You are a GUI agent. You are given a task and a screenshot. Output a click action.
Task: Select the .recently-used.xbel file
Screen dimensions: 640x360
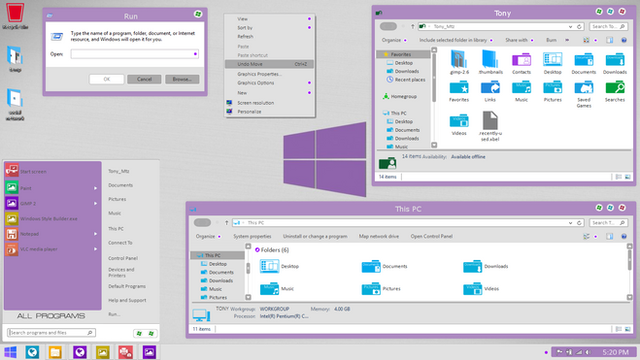pyautogui.click(x=490, y=126)
